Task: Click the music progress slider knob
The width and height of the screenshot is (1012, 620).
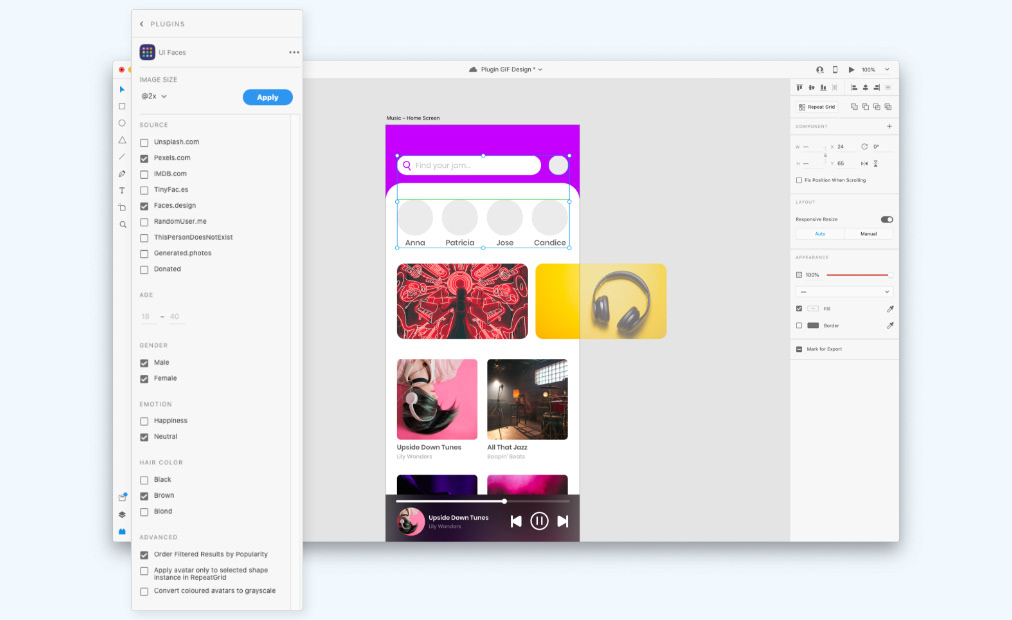Action: (x=504, y=501)
